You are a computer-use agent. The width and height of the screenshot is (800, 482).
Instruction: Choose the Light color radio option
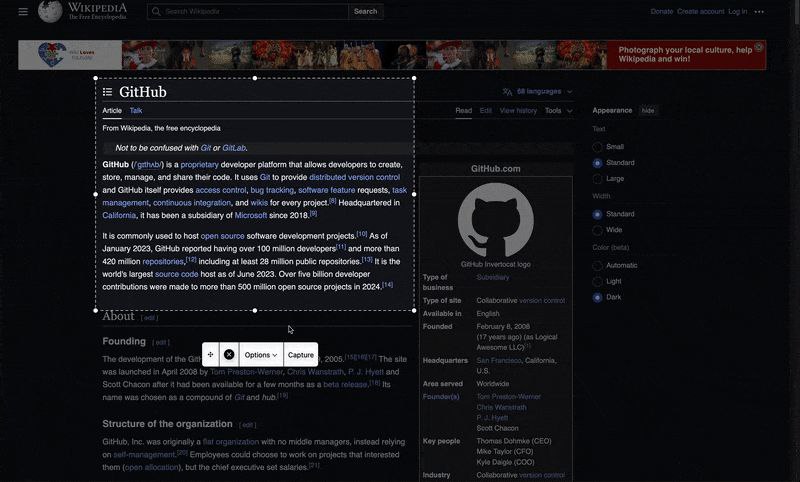coord(598,281)
